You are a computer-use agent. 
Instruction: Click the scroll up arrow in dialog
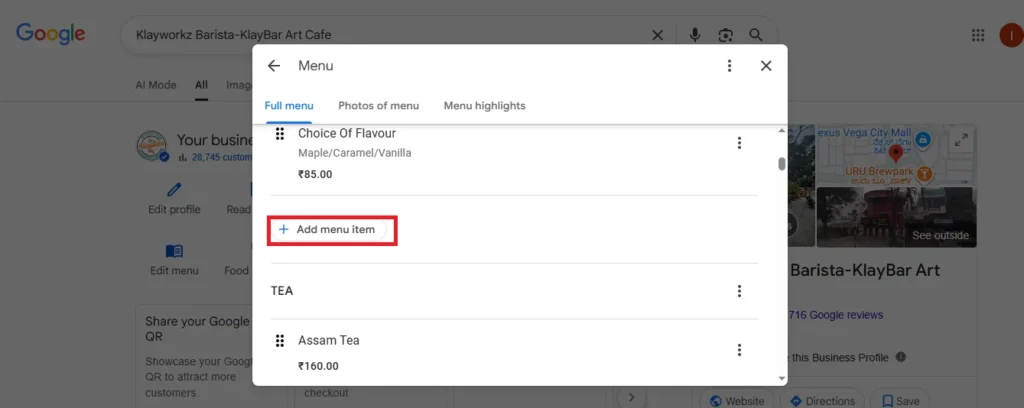pos(782,131)
